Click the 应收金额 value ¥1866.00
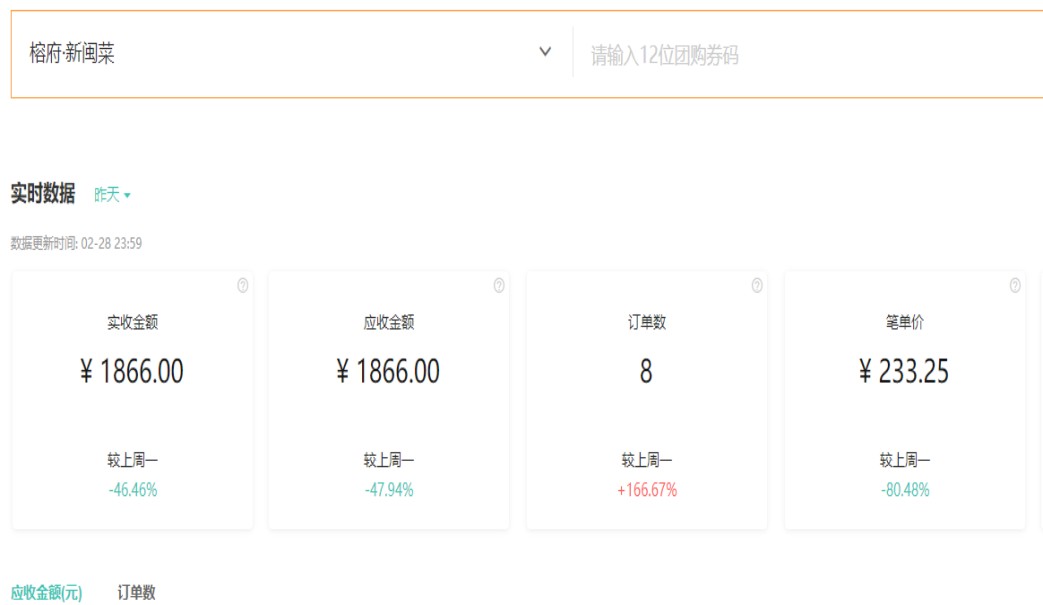This screenshot has height=605, width=1043. point(388,372)
